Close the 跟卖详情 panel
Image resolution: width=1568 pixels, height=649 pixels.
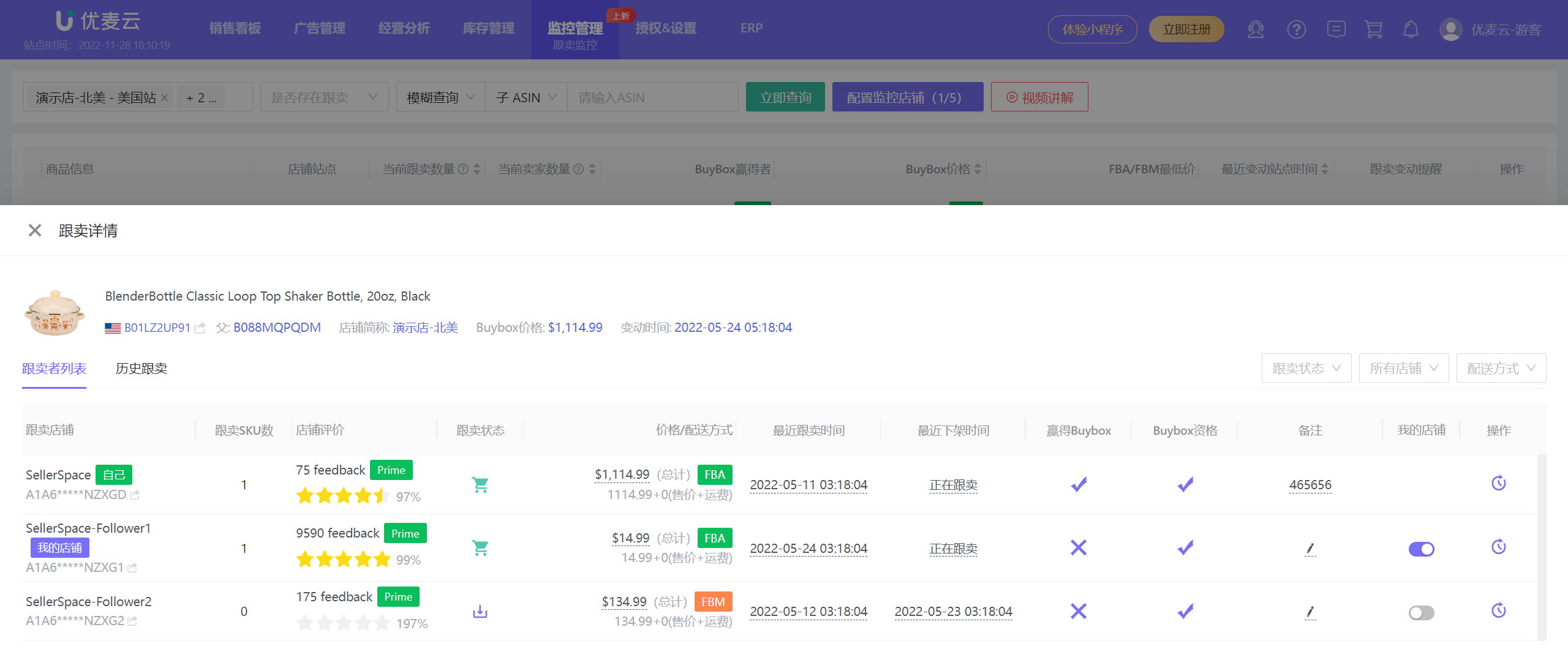point(34,230)
